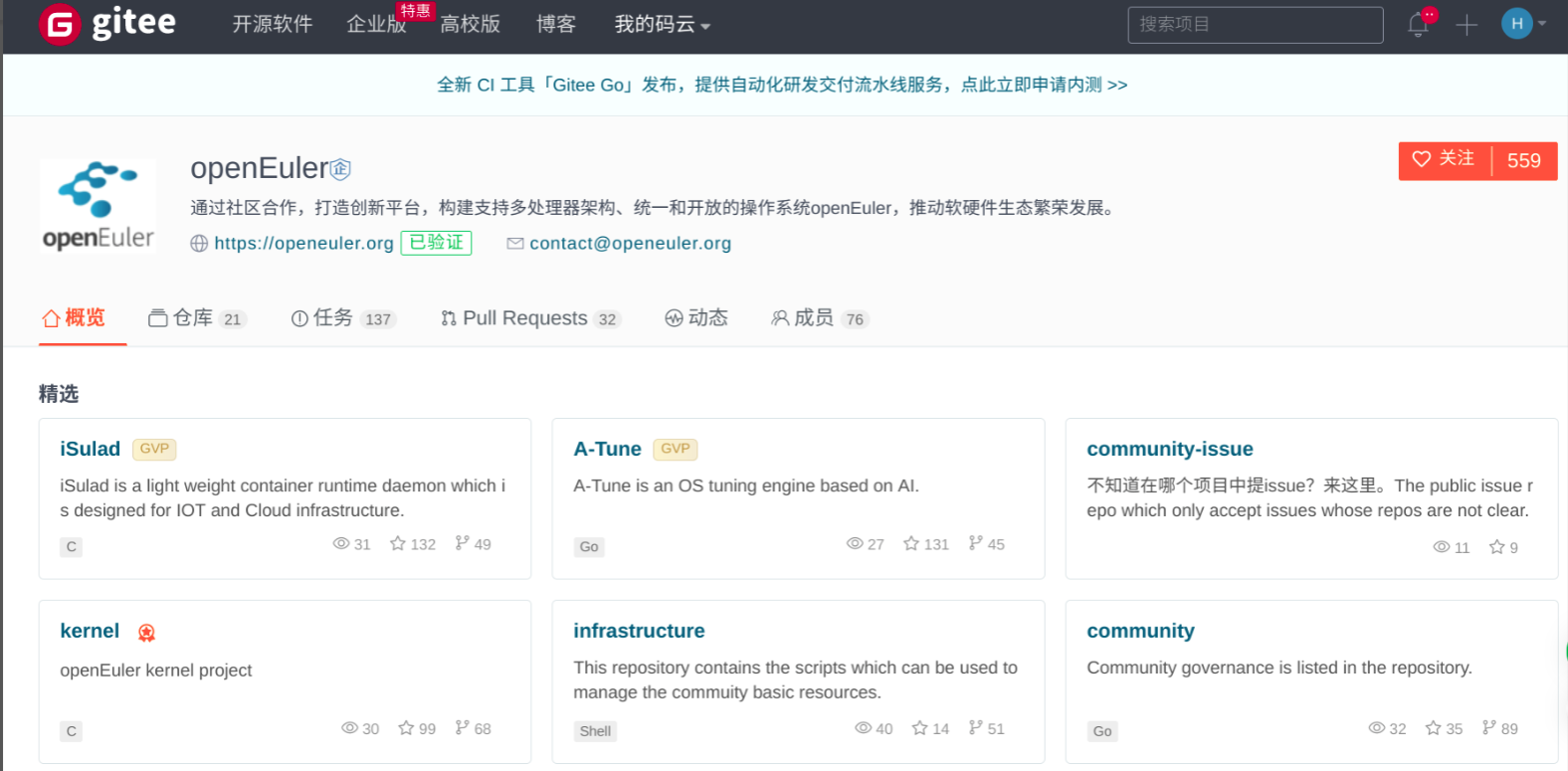
Task: Click the star icon on A-Tune card
Action: (x=911, y=543)
